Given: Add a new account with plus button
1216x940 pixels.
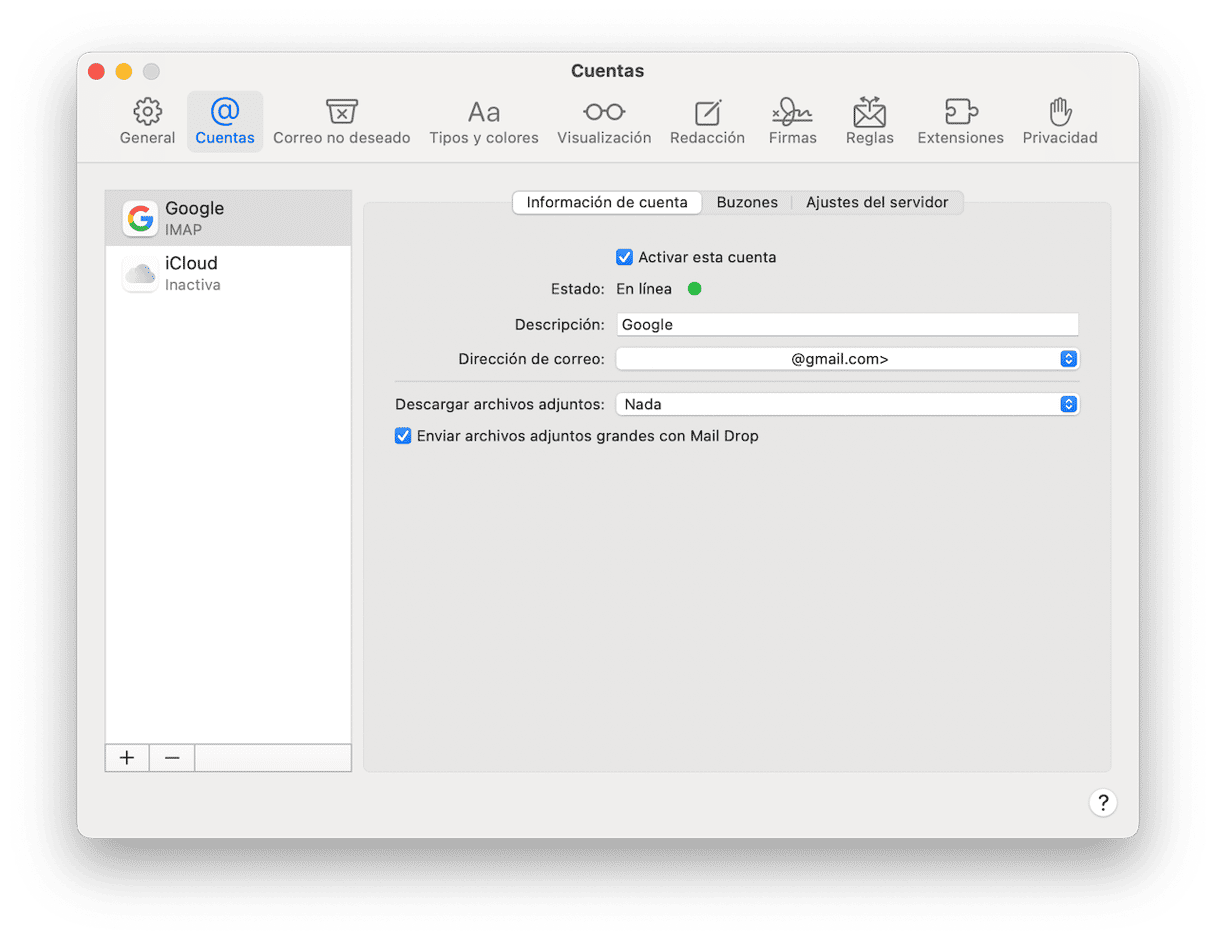Looking at the screenshot, I should (127, 758).
